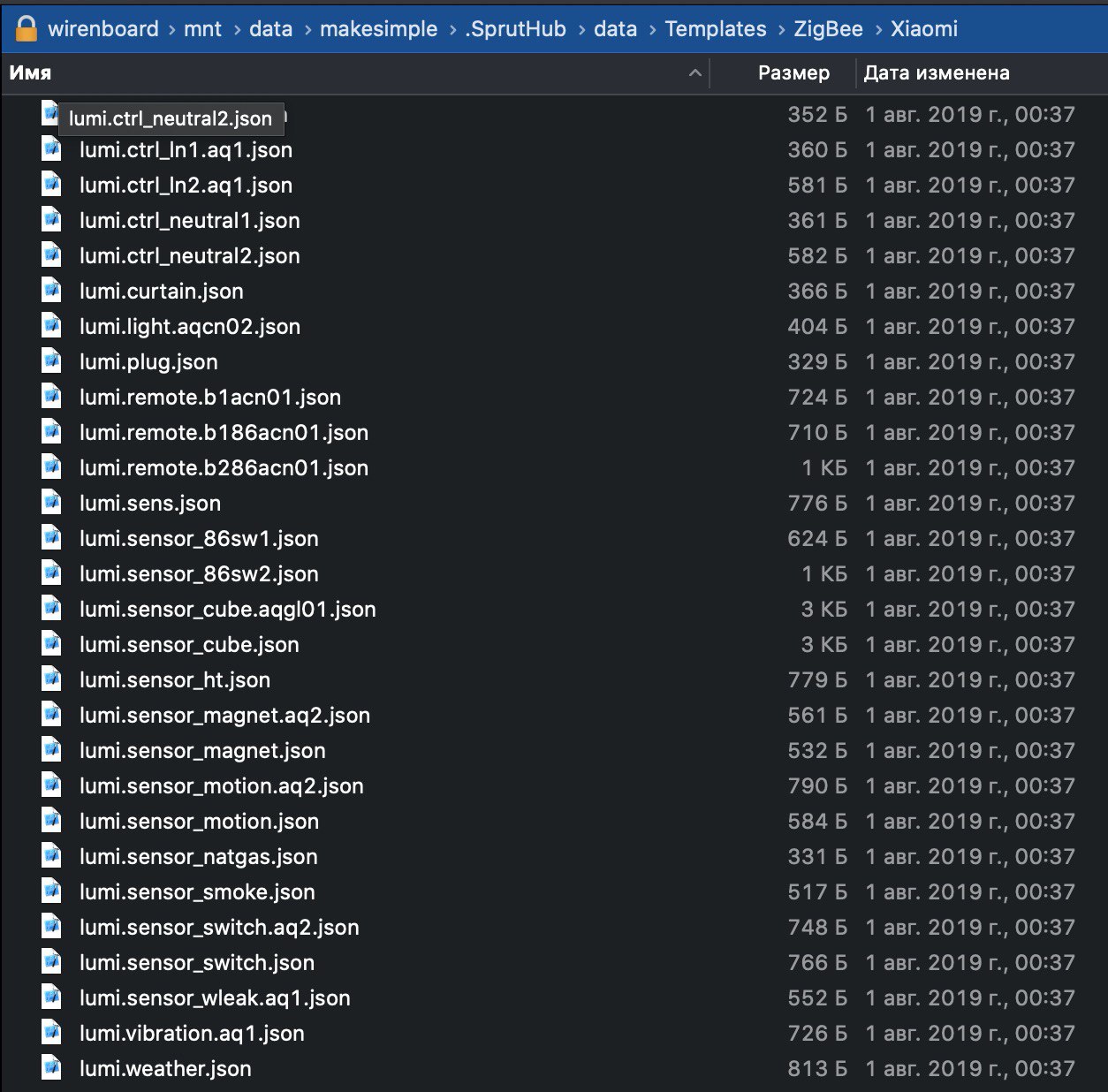Click the 748 Б size of lumi.sensor_switch.aq2.json
The image size is (1108, 1092).
[817, 928]
